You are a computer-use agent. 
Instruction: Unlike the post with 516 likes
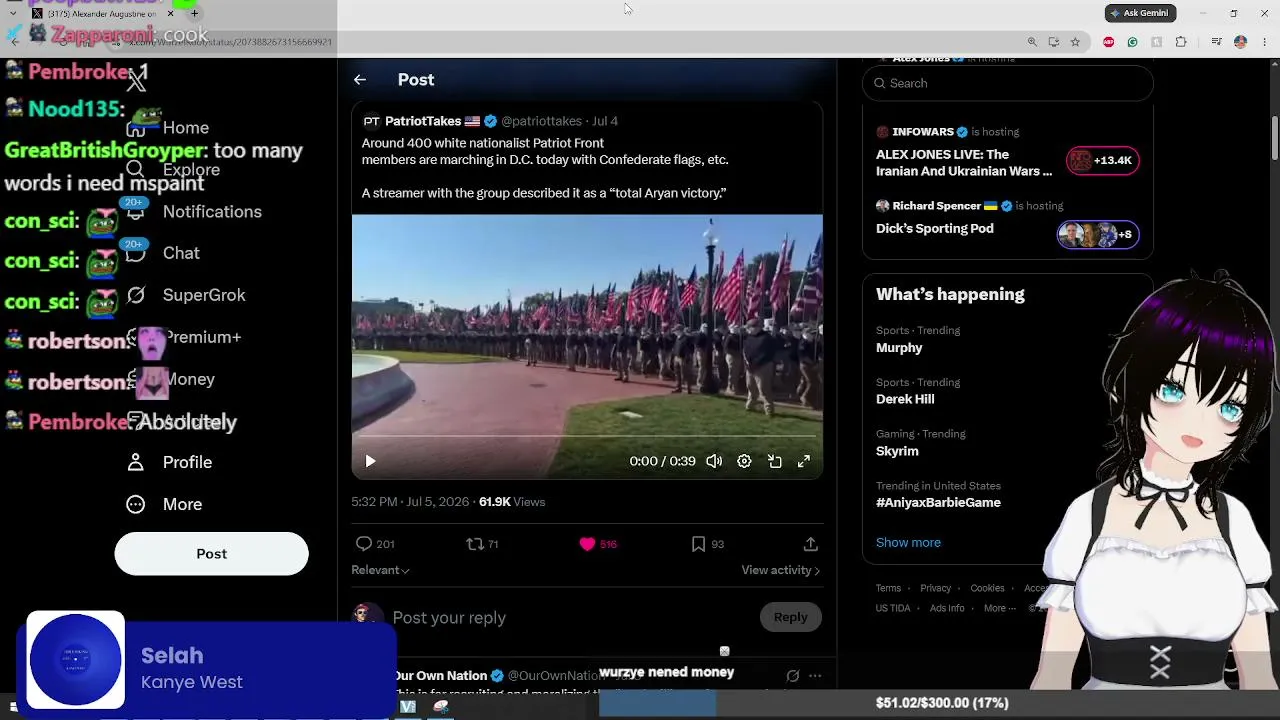[587, 543]
